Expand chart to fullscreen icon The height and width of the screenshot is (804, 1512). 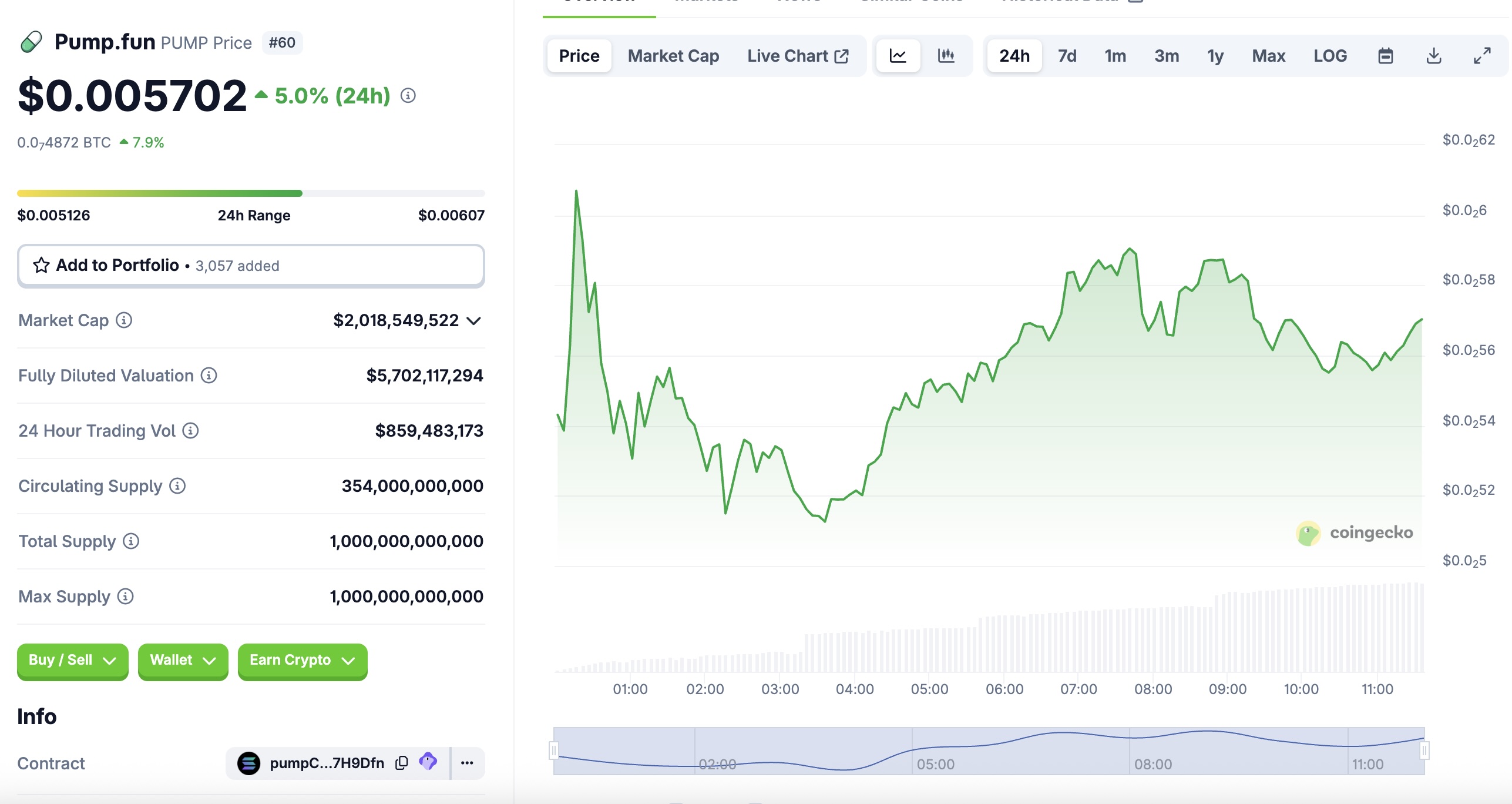(x=1482, y=56)
